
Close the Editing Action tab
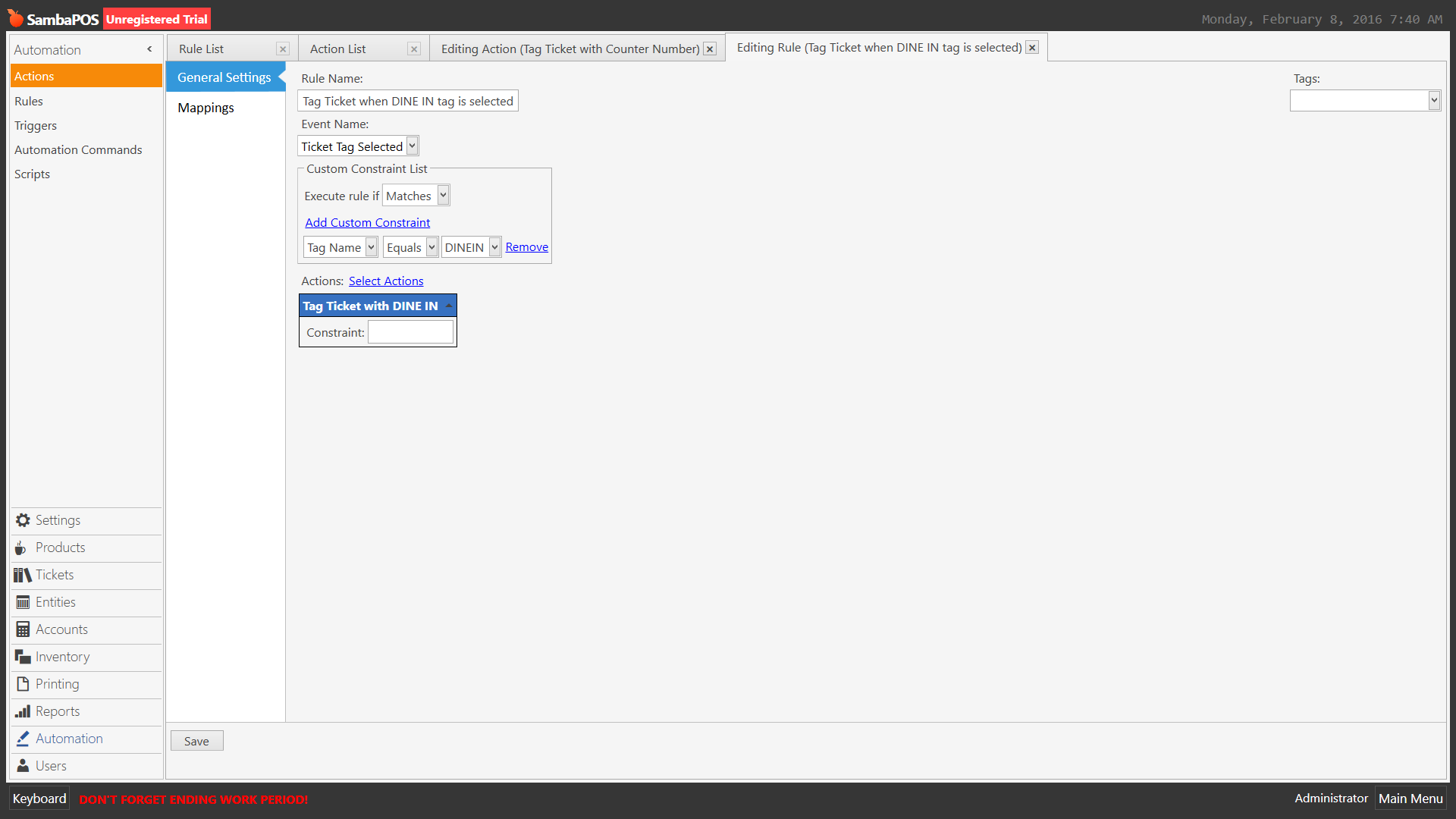[710, 49]
